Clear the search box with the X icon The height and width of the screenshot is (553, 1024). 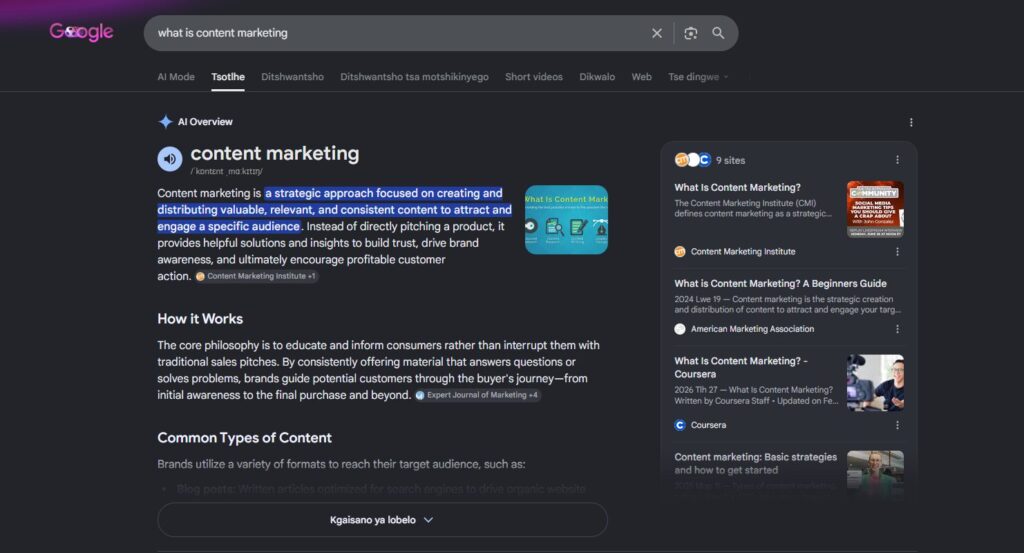pos(657,33)
